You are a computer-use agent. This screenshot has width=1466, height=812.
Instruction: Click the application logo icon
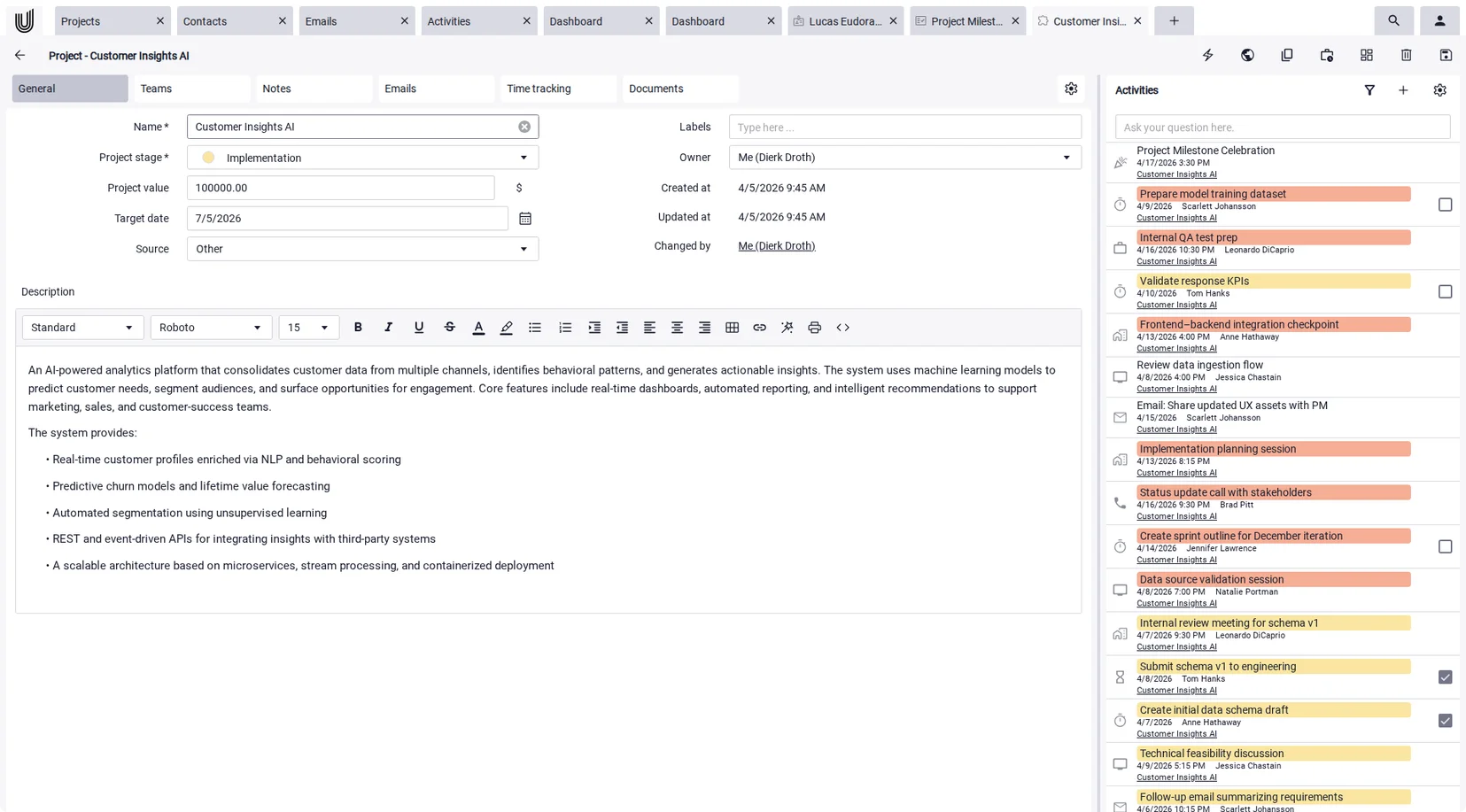point(25,20)
